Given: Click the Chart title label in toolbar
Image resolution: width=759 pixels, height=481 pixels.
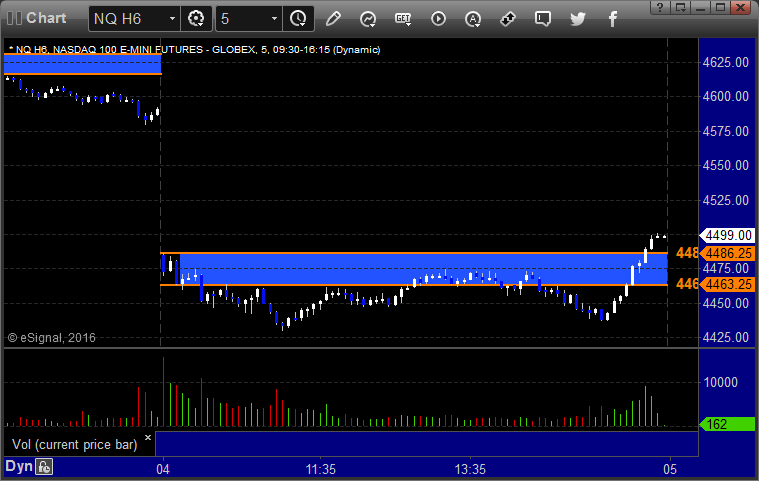Looking at the screenshot, I should (x=46, y=18).
